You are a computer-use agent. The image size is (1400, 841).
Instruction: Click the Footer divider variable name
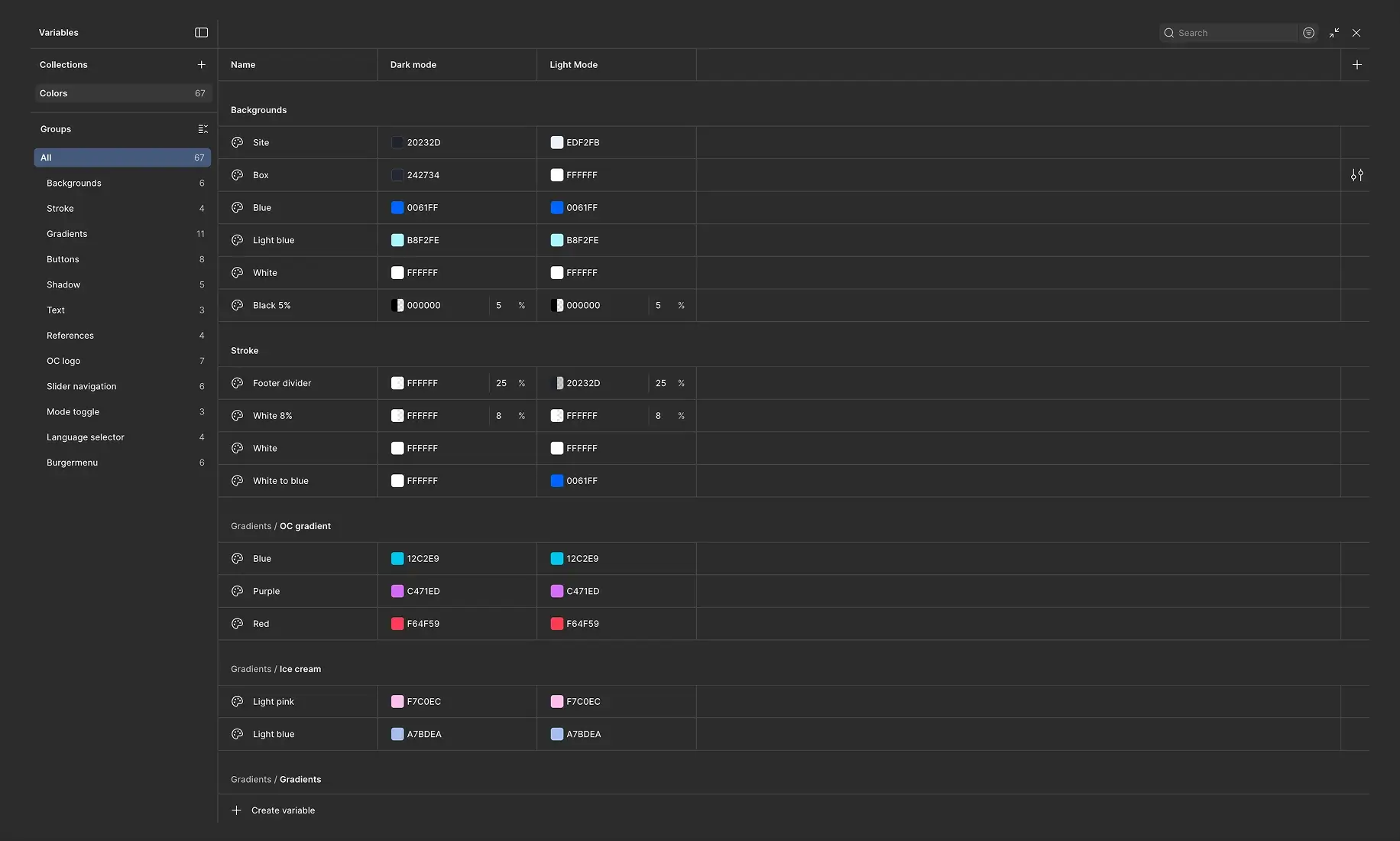[x=282, y=383]
